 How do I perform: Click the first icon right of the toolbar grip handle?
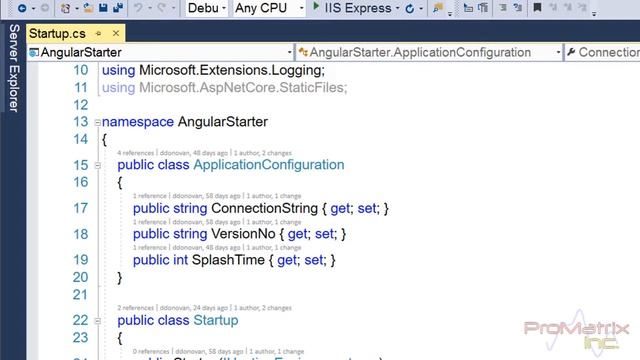pos(468,7)
